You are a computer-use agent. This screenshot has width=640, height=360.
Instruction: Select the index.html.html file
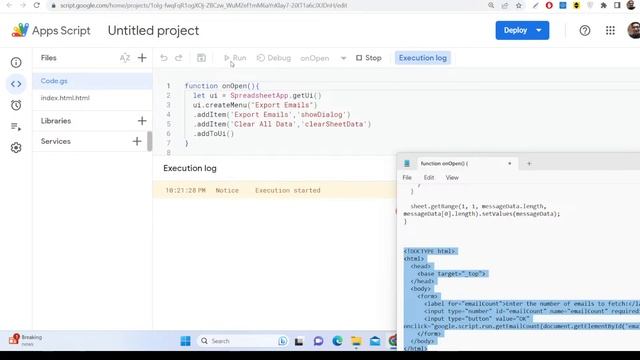point(92,98)
